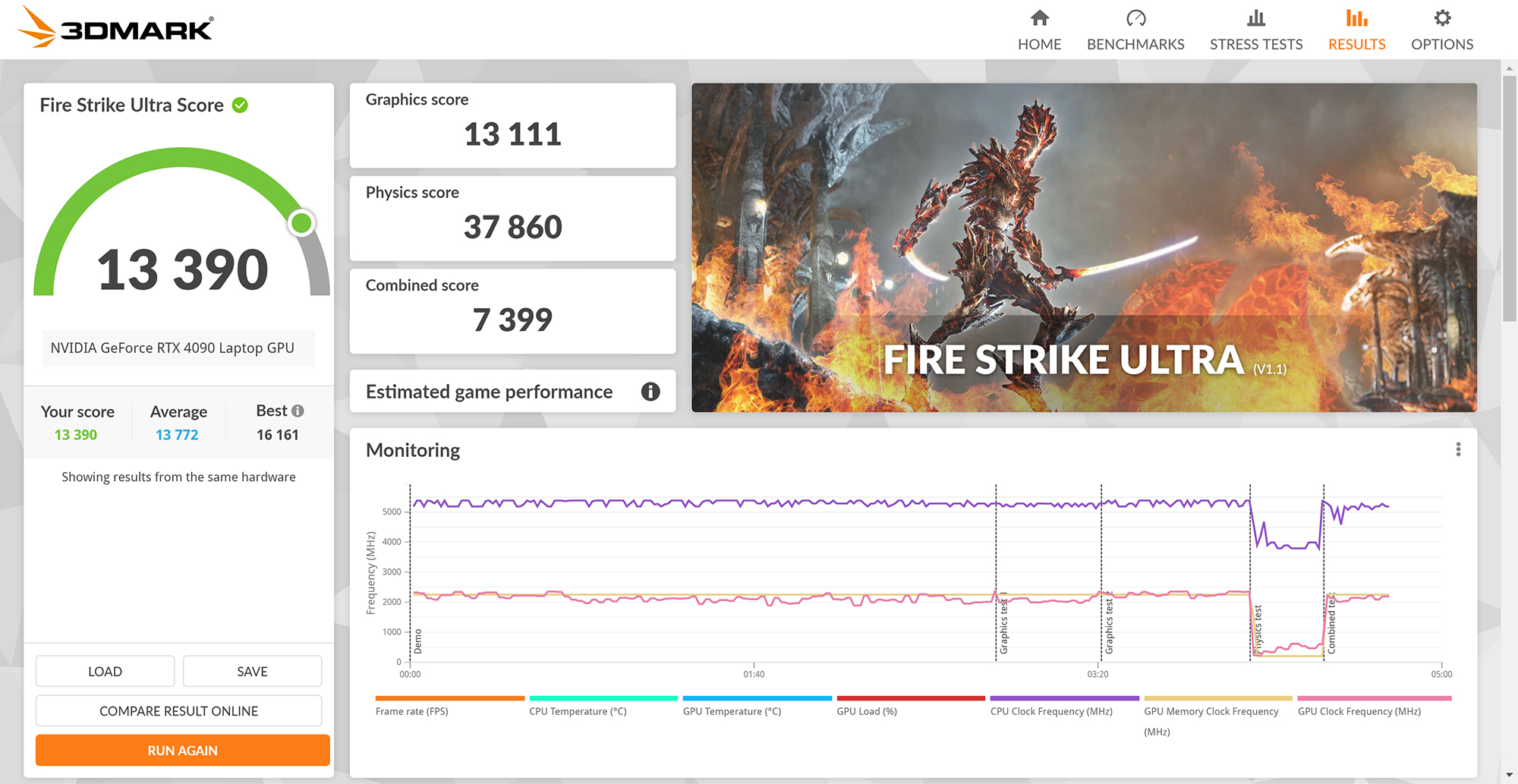The height and width of the screenshot is (784, 1518).
Task: Open the Monitoring three-dot options menu
Action: pos(1457,450)
